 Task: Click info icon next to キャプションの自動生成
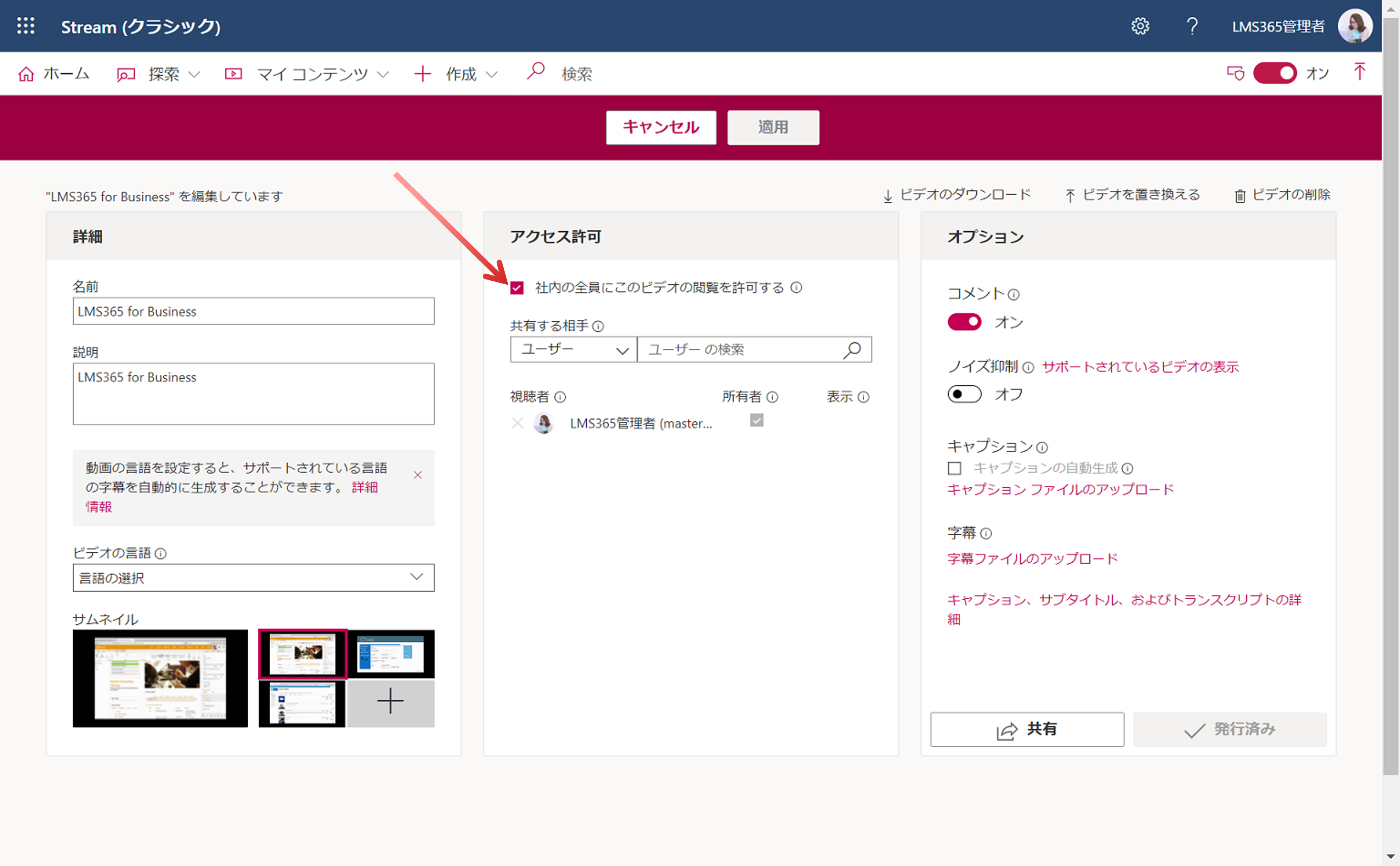click(1127, 469)
